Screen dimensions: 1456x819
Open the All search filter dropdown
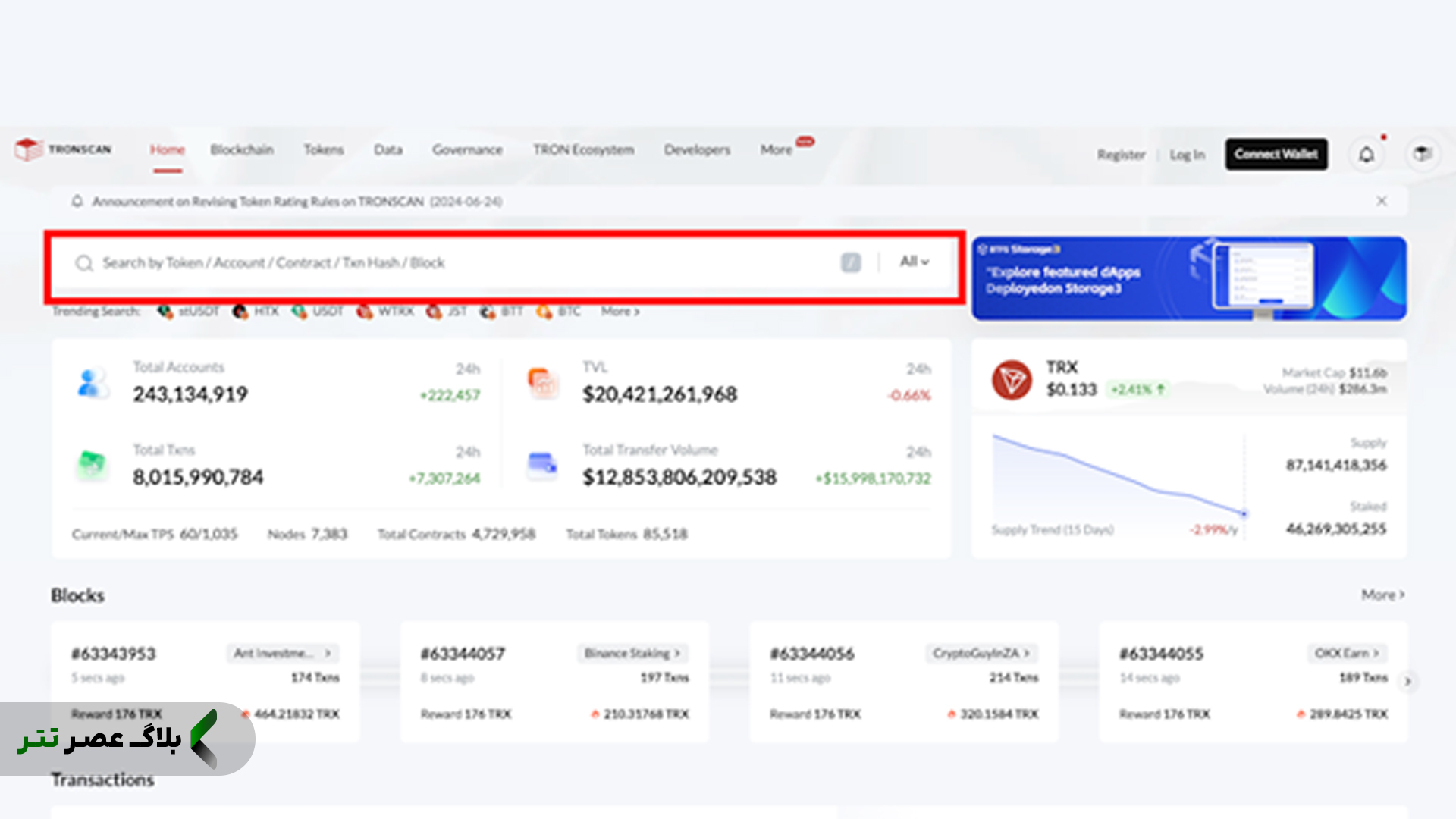pos(915,262)
